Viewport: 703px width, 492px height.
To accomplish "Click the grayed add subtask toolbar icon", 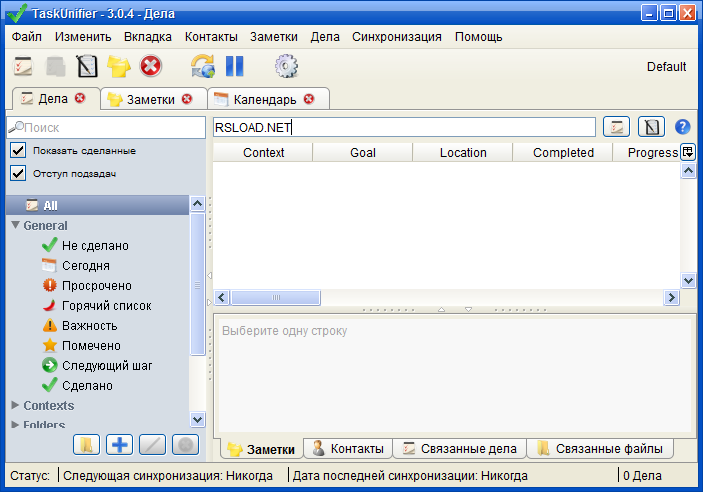I will click(56, 66).
